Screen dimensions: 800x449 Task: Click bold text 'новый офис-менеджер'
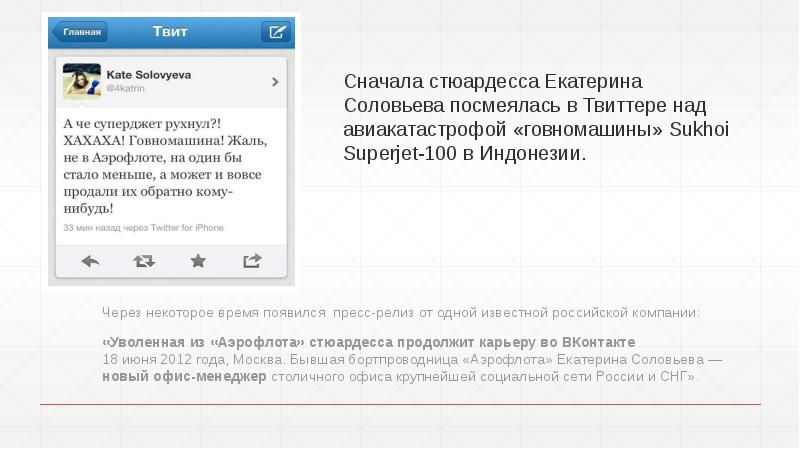click(184, 377)
